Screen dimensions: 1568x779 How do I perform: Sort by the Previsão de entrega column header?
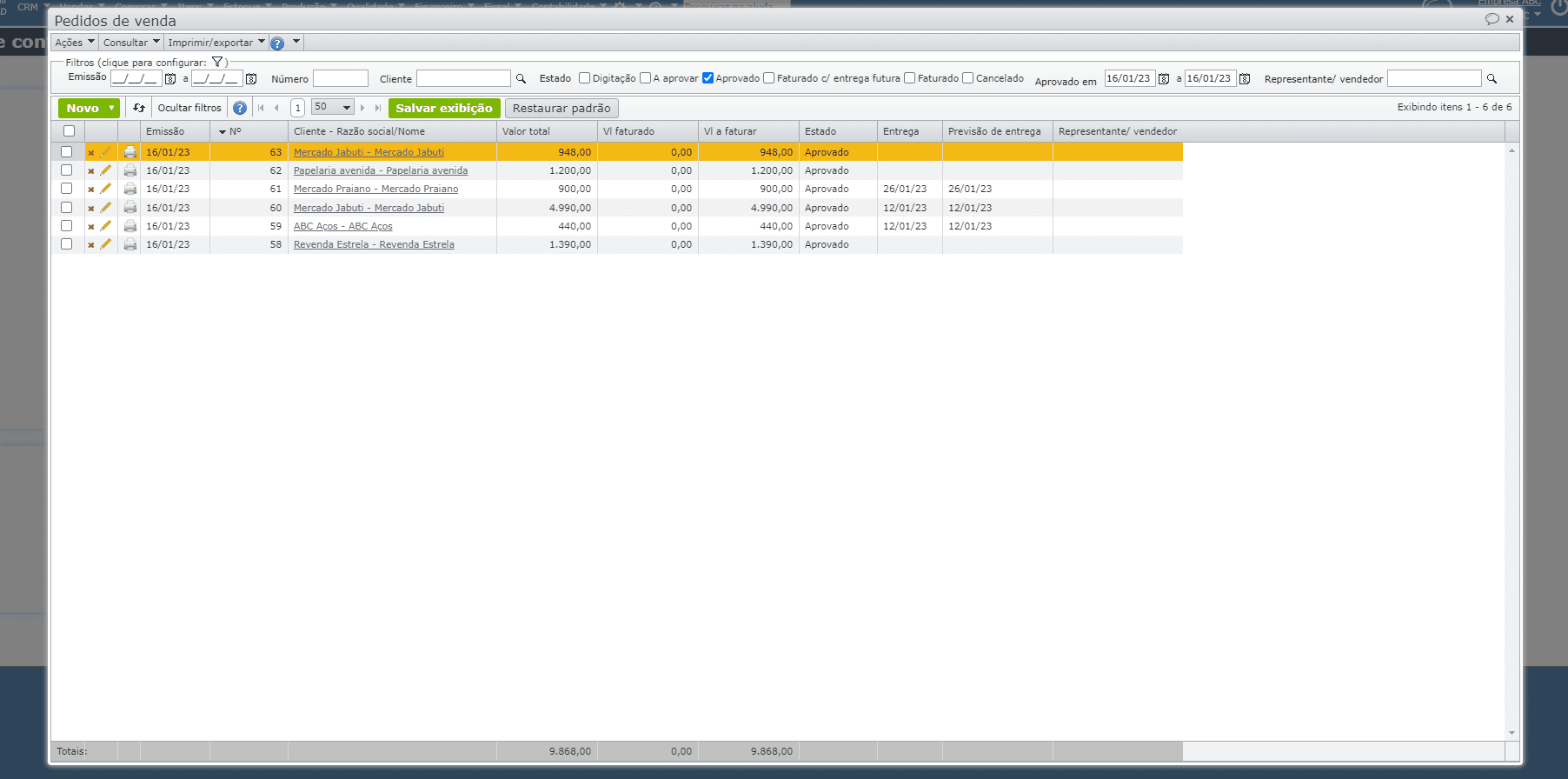pos(997,131)
